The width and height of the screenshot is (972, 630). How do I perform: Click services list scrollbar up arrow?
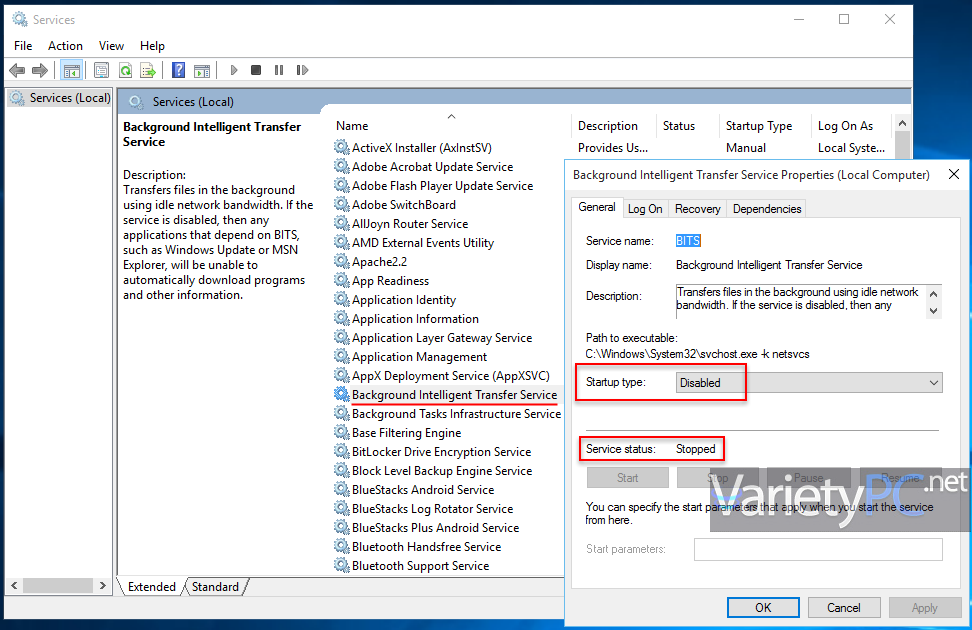point(903,123)
